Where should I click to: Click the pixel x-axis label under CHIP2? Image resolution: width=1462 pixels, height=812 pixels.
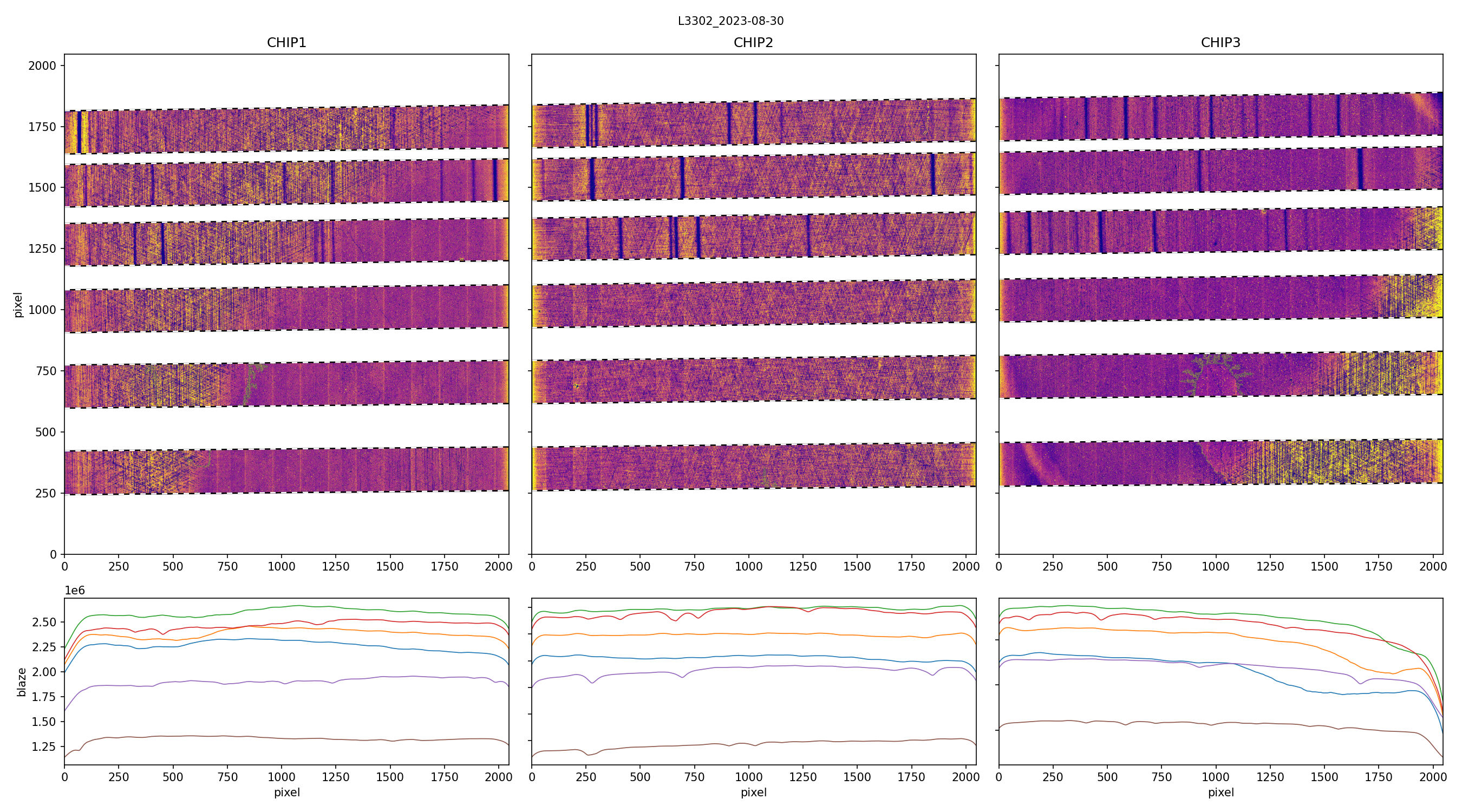pos(753,792)
